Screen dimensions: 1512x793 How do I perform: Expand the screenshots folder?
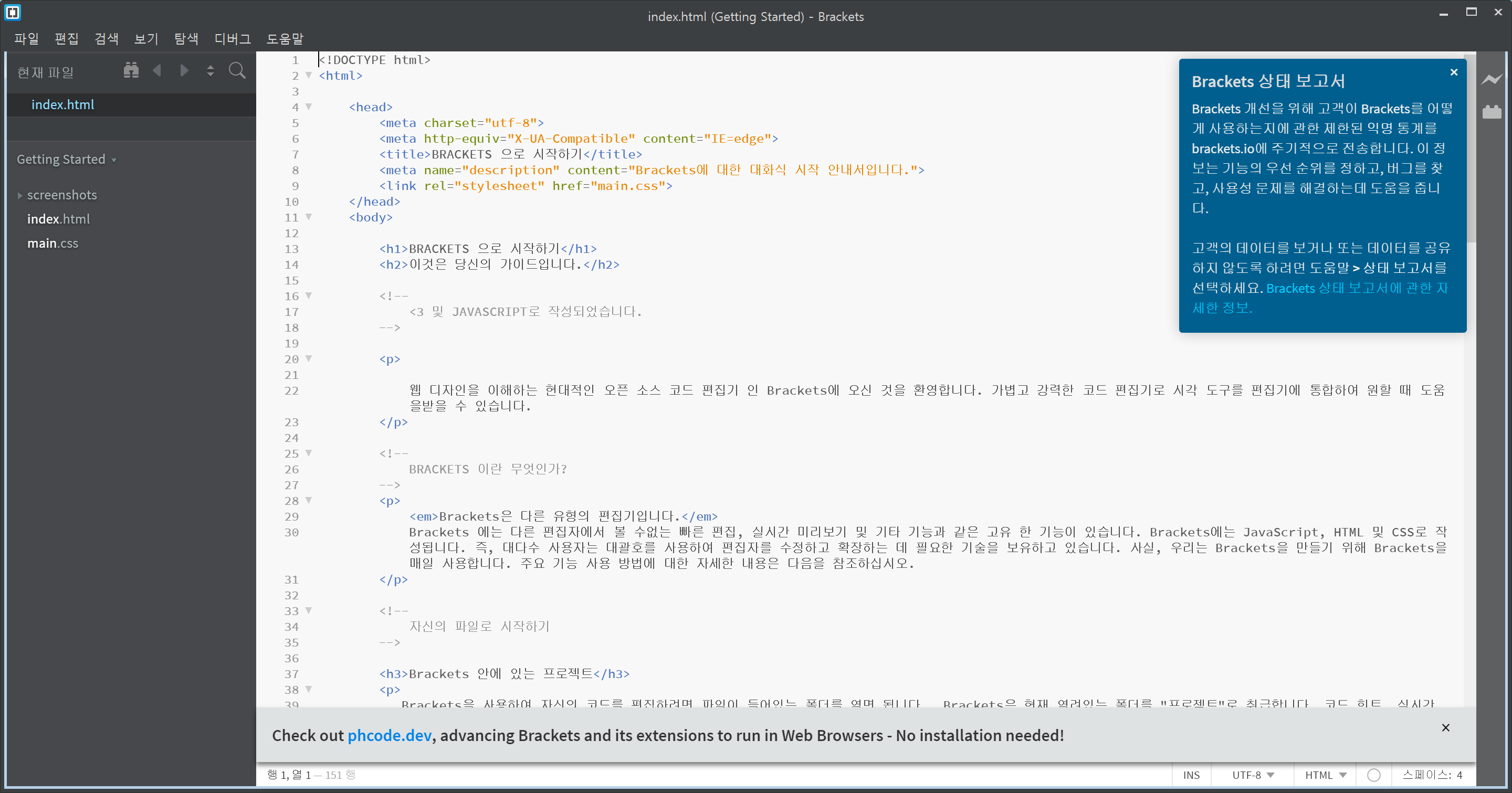pos(20,195)
